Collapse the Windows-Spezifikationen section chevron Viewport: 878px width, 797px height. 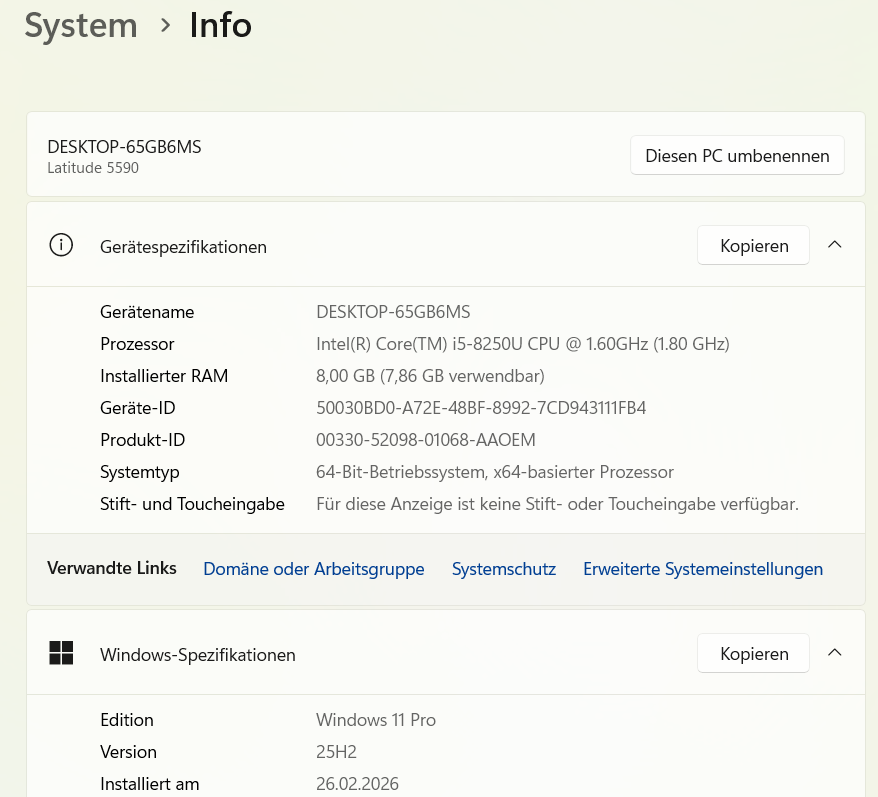click(834, 652)
